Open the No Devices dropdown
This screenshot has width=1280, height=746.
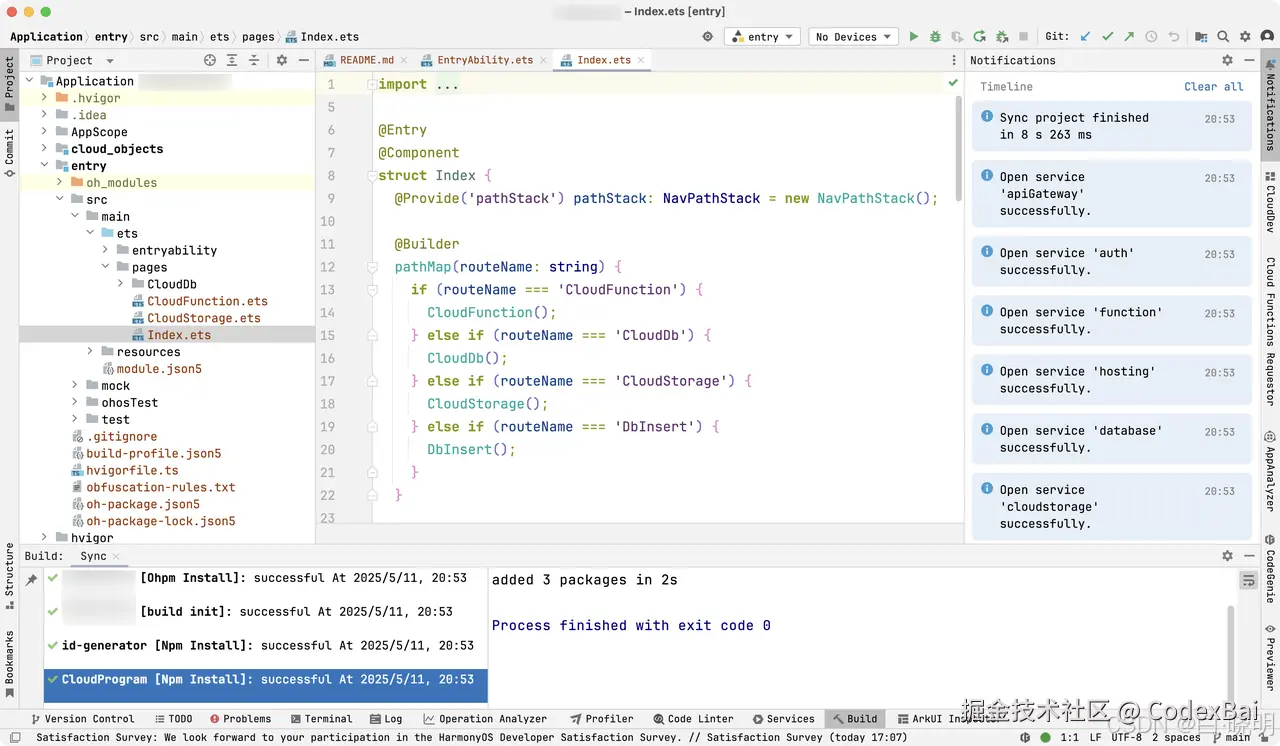pos(853,37)
